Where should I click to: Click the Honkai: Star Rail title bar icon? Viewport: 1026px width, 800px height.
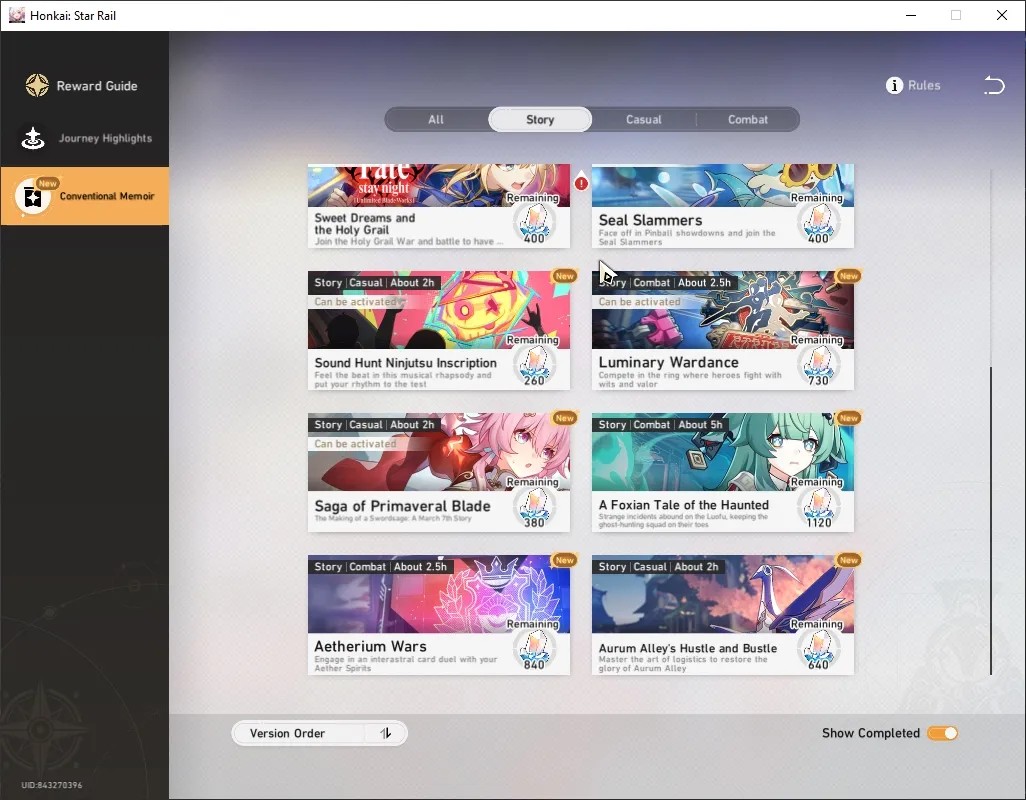coord(16,15)
